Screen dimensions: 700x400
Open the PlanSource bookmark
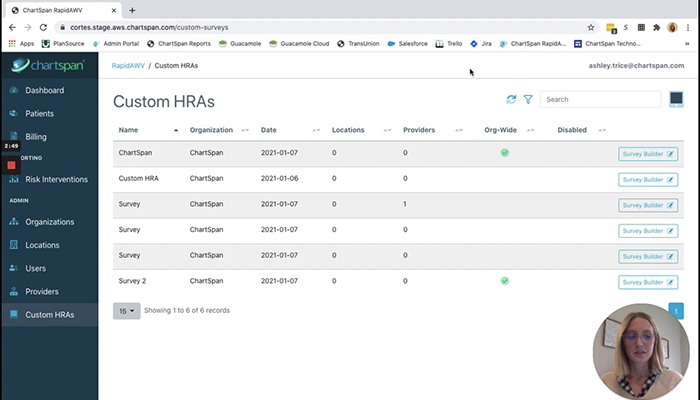(x=63, y=44)
